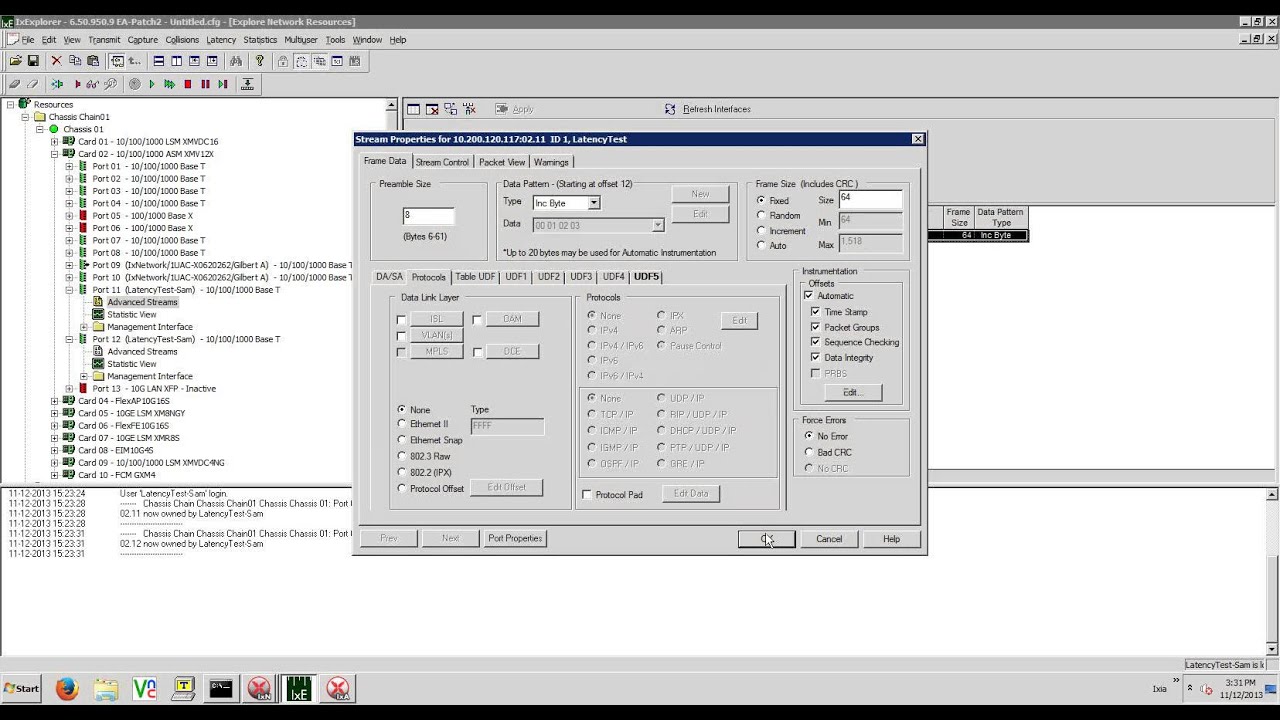The width and height of the screenshot is (1280, 720).
Task: Click the glasses view icon
Action: [x=92, y=84]
